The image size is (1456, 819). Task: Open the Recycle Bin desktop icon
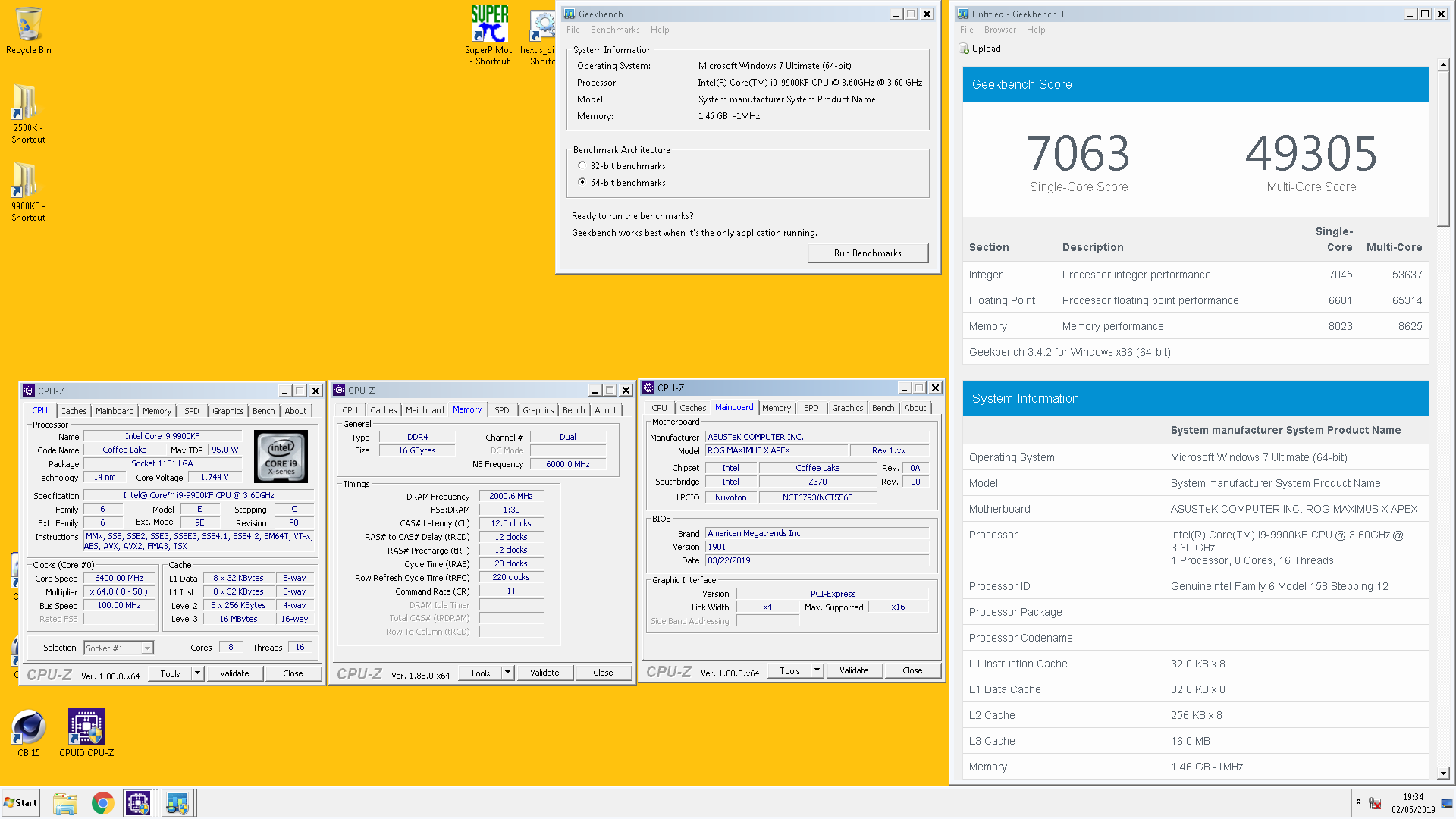tap(29, 25)
